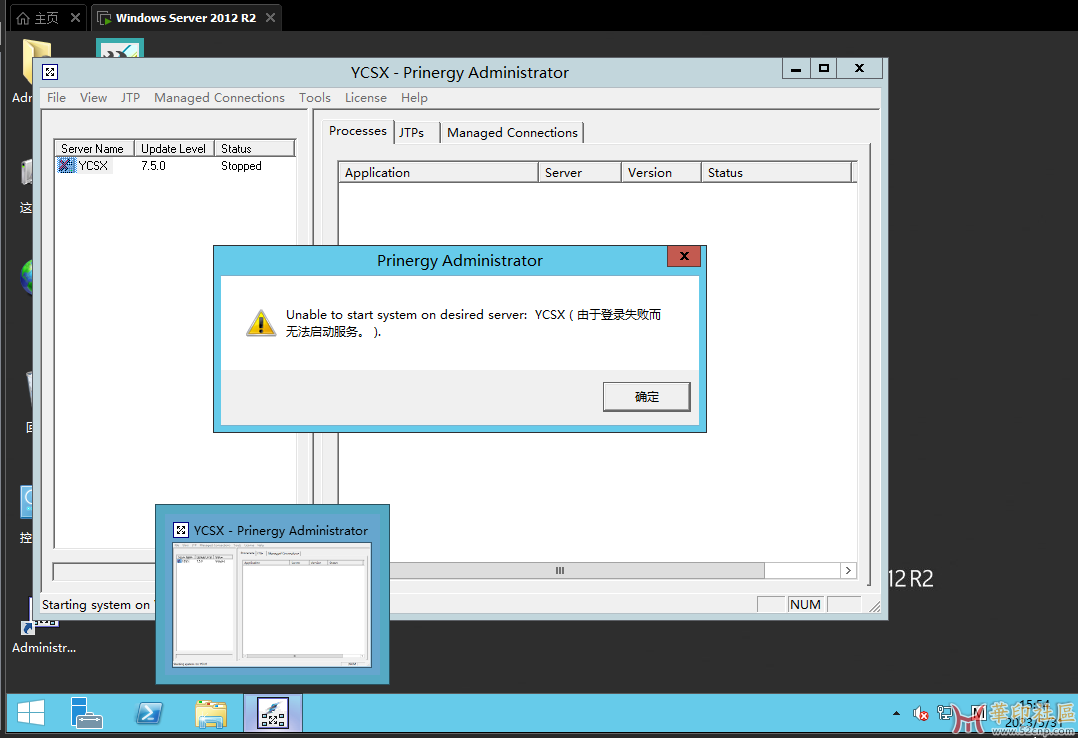Show hidden system tray icons arrow
1078x738 pixels.
click(896, 713)
